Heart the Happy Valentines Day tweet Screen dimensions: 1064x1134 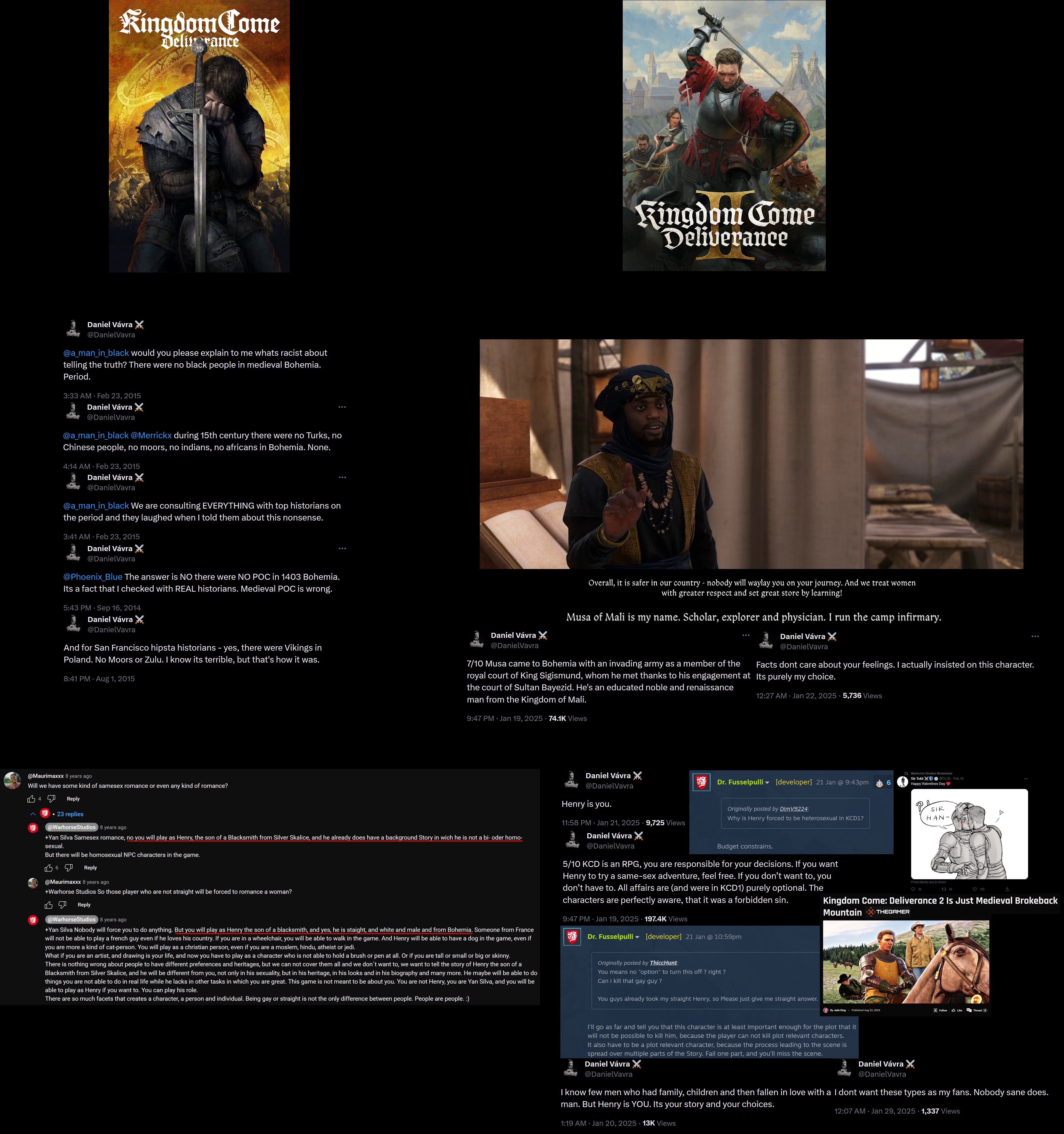(975, 889)
